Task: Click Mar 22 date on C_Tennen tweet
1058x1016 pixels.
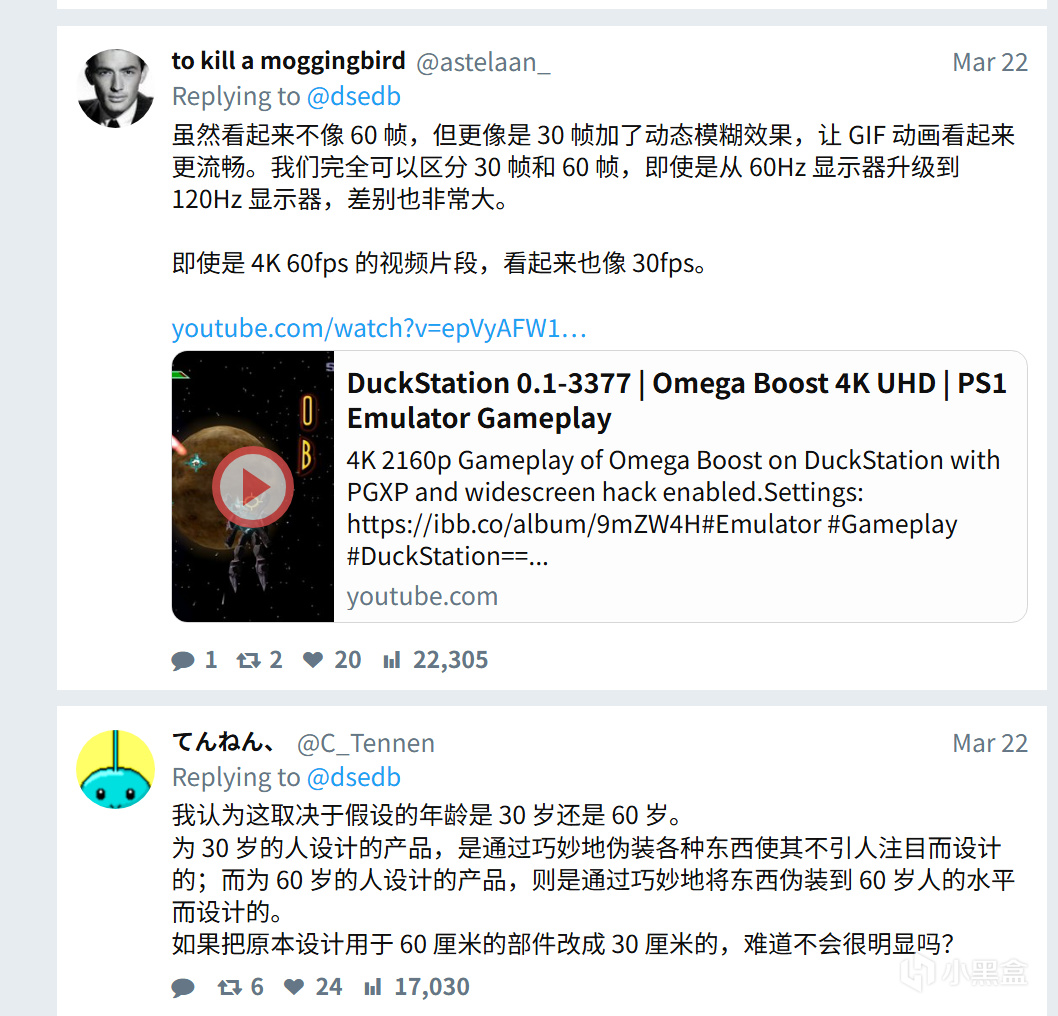Action: coord(990,743)
